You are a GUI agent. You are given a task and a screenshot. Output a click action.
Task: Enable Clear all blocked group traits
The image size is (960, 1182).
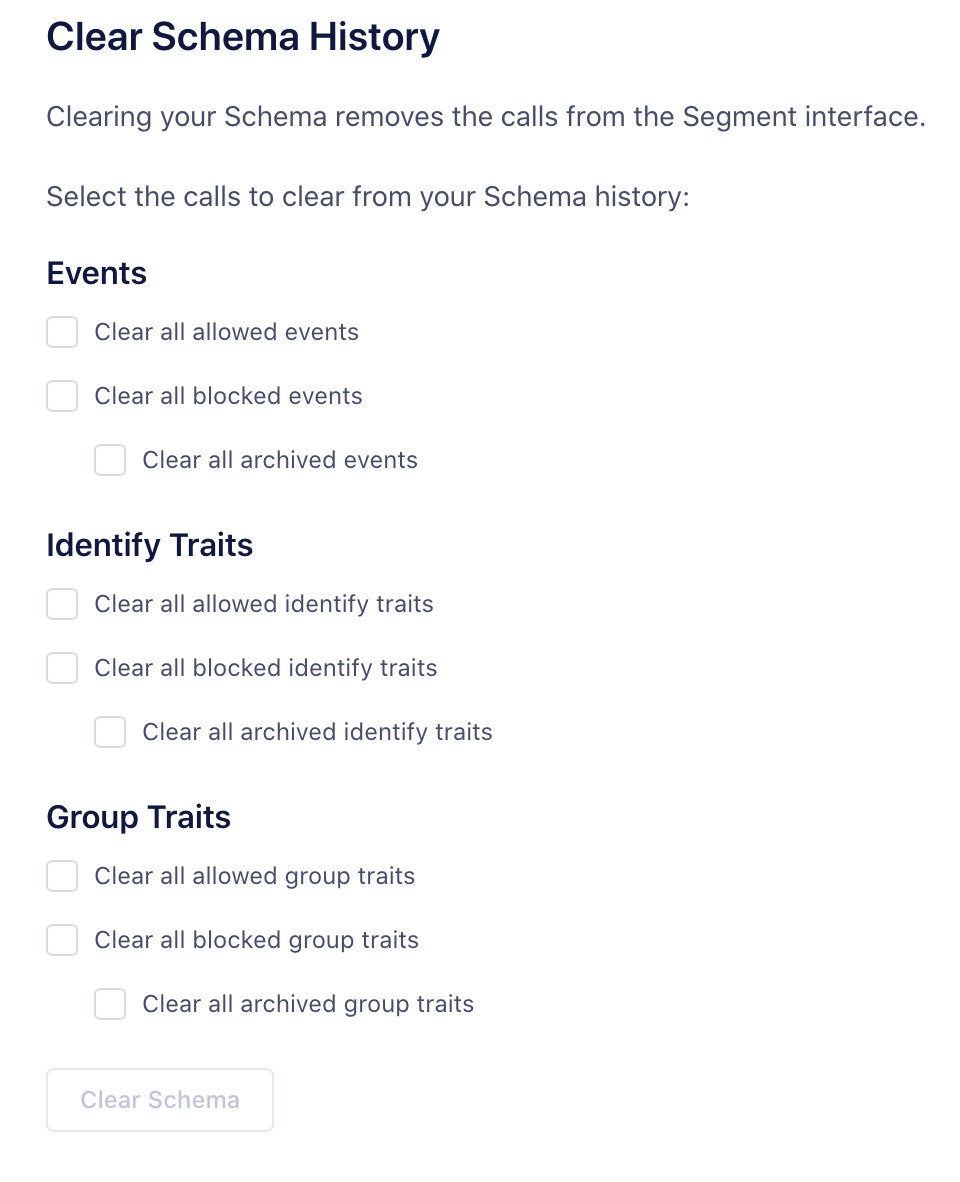61,940
